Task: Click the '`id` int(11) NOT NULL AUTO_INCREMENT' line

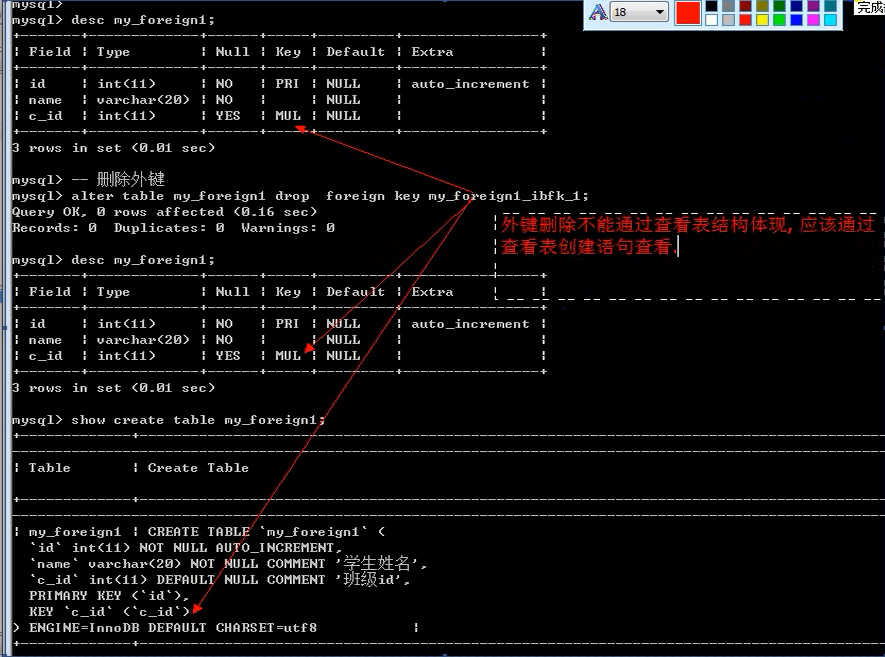Action: pyautogui.click(x=186, y=548)
